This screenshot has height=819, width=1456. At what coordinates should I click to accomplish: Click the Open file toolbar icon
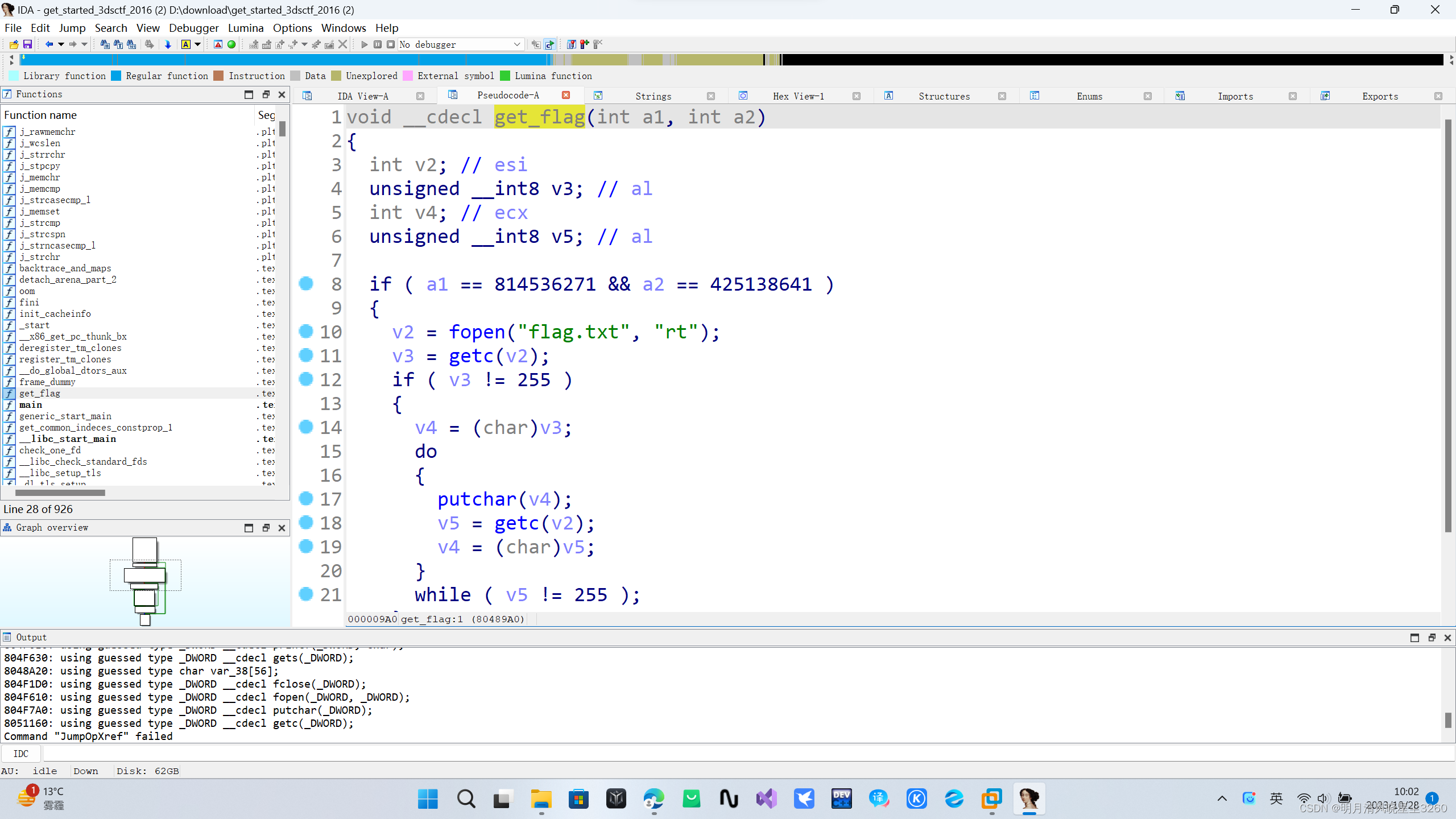tap(14, 44)
